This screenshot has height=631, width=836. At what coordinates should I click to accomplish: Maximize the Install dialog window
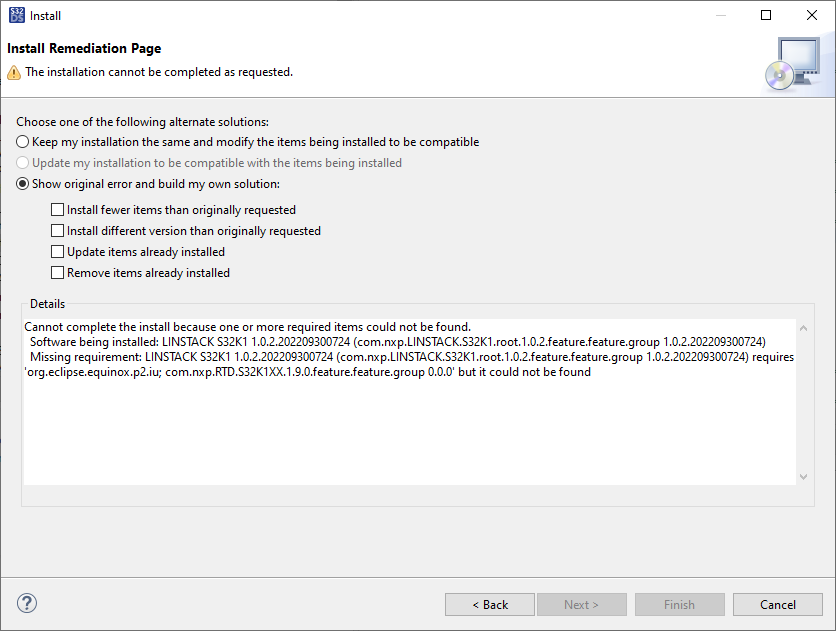[x=766, y=15]
